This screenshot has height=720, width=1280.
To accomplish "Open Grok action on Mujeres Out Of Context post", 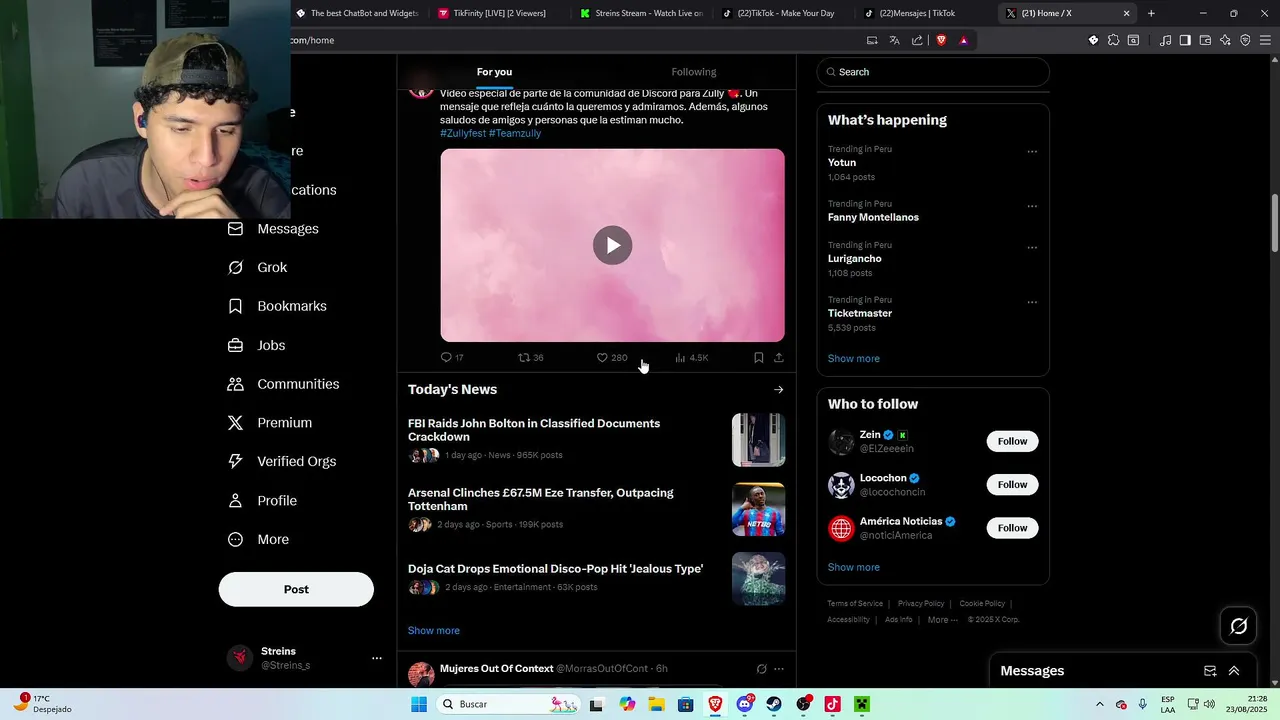I will (761, 669).
